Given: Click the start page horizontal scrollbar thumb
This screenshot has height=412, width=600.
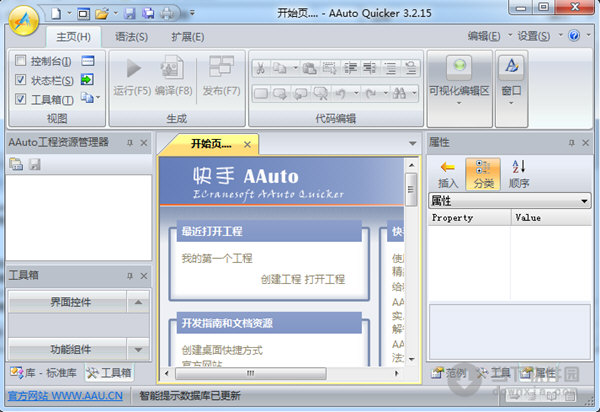Looking at the screenshot, I should pyautogui.click(x=251, y=373).
